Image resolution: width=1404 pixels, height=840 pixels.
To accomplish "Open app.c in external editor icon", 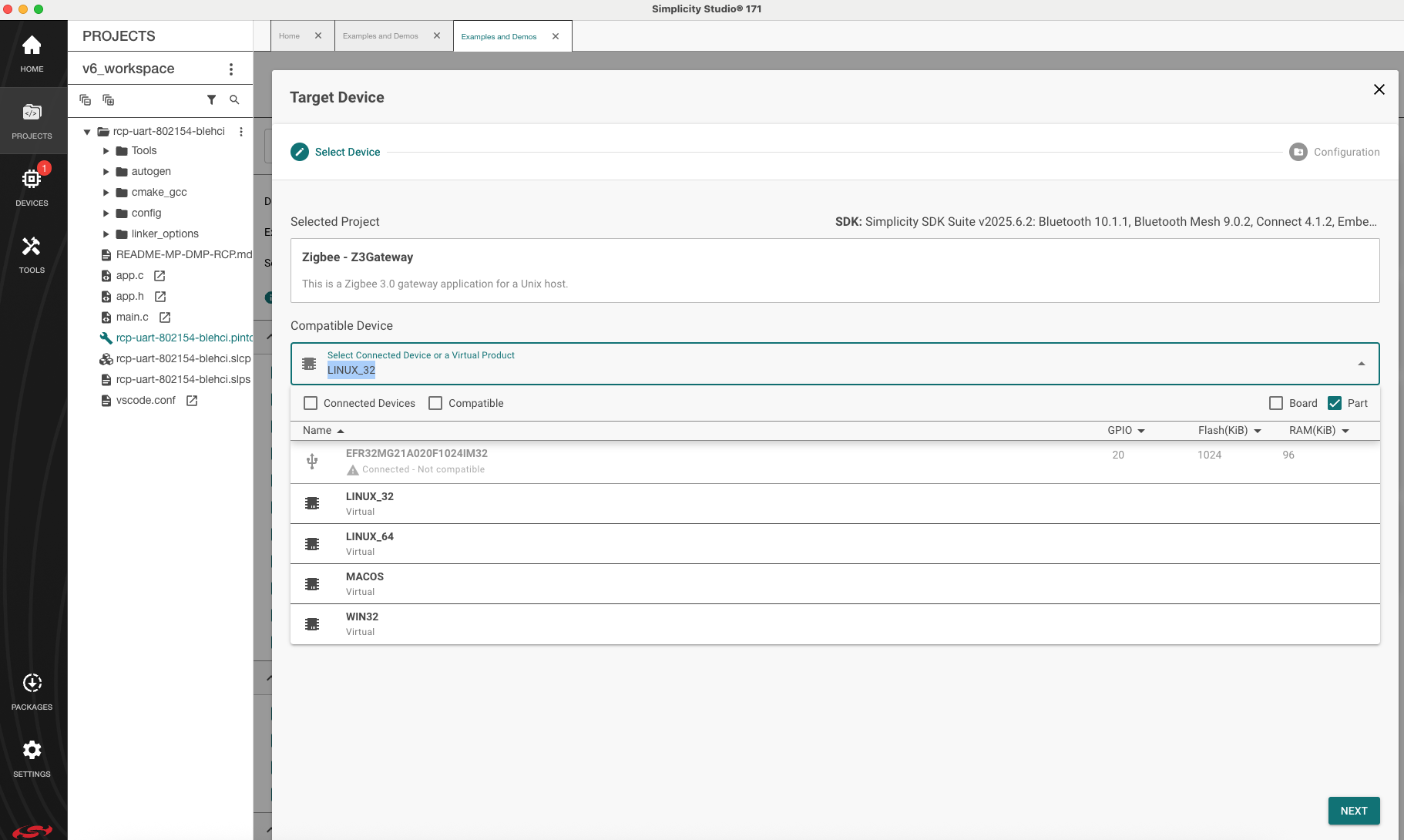I will (x=160, y=276).
